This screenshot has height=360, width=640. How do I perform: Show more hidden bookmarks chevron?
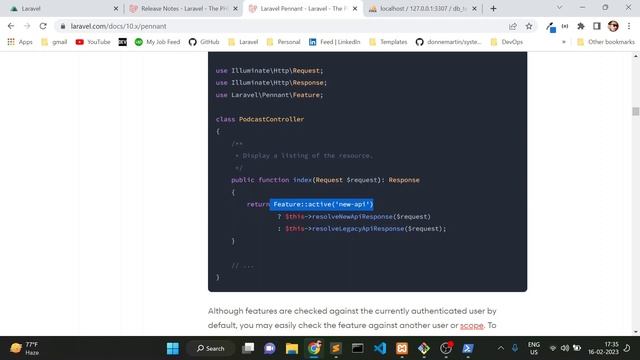564,42
